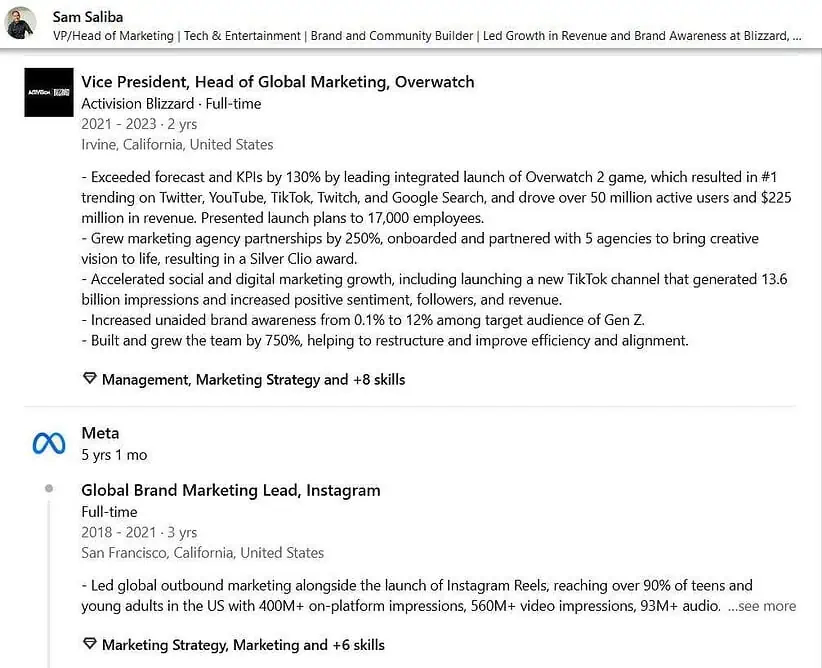This screenshot has height=668, width=822.
Task: Click the Meta company logo
Action: tap(49, 443)
